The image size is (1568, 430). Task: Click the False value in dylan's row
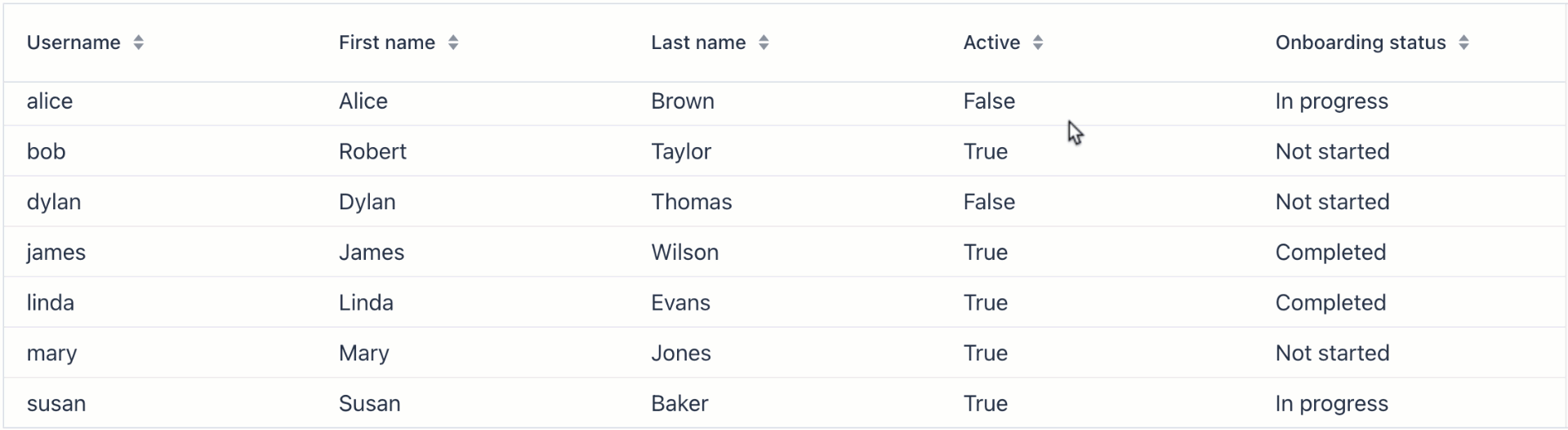tap(989, 202)
